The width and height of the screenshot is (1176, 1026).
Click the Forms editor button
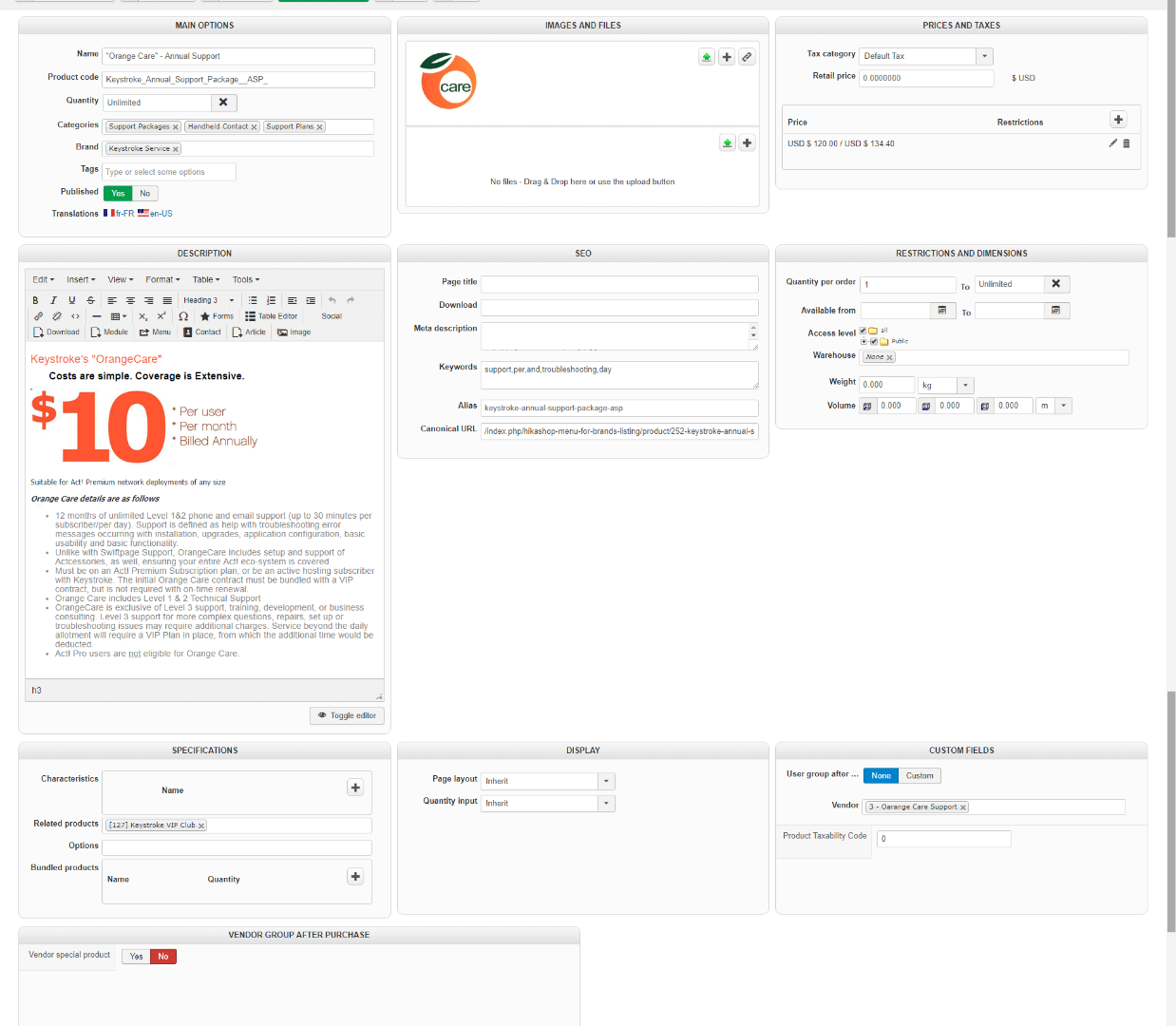[217, 316]
